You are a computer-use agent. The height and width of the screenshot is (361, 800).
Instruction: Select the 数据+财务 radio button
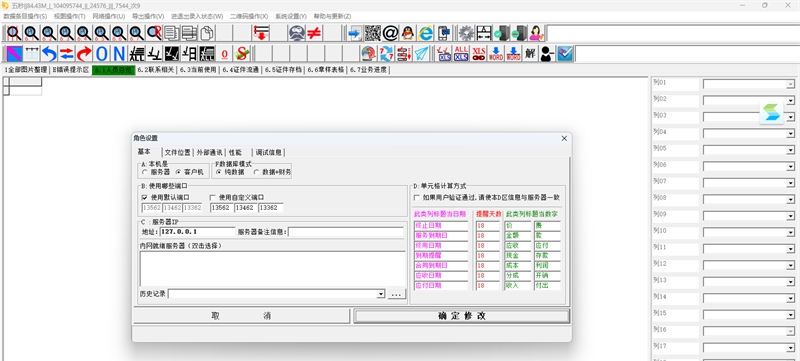tap(256, 172)
